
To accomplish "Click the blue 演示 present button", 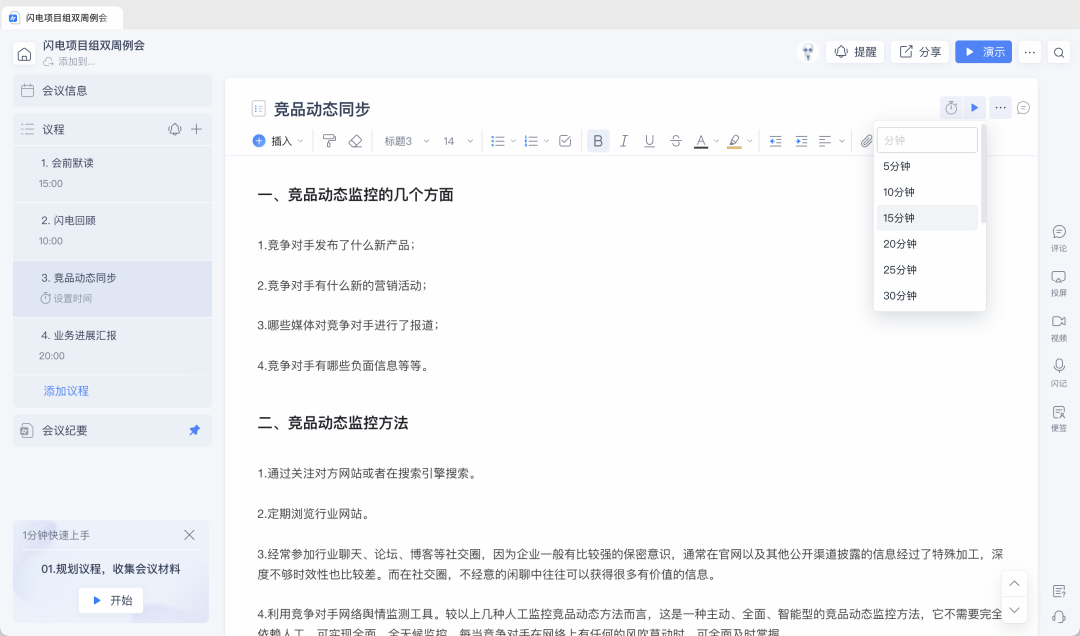I will click(x=983, y=52).
